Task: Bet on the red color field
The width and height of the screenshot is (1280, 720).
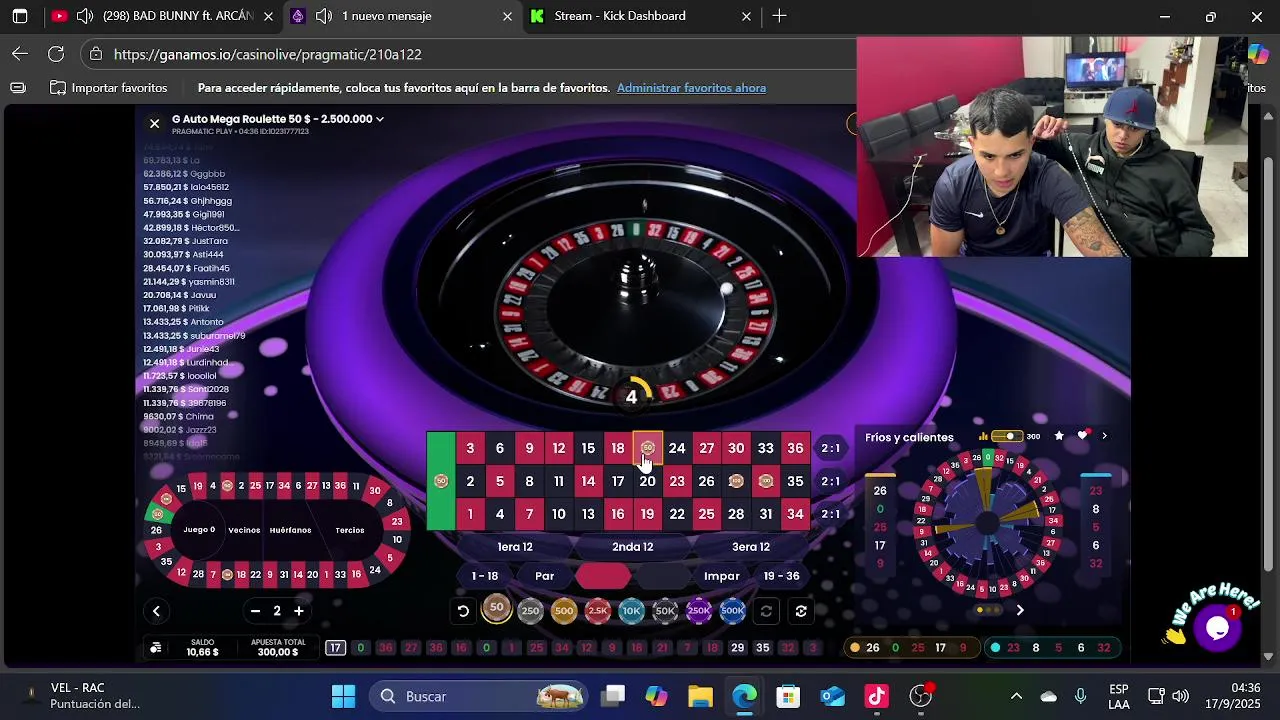Action: [604, 576]
